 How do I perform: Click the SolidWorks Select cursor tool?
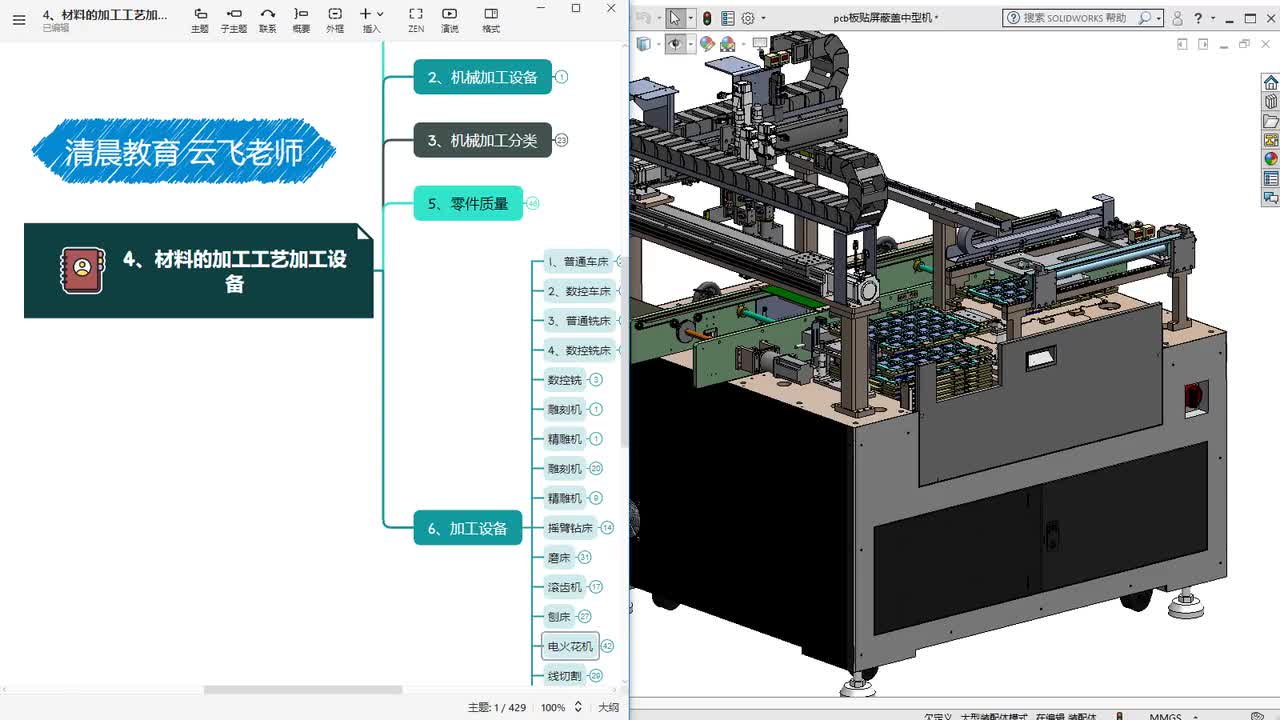(675, 18)
